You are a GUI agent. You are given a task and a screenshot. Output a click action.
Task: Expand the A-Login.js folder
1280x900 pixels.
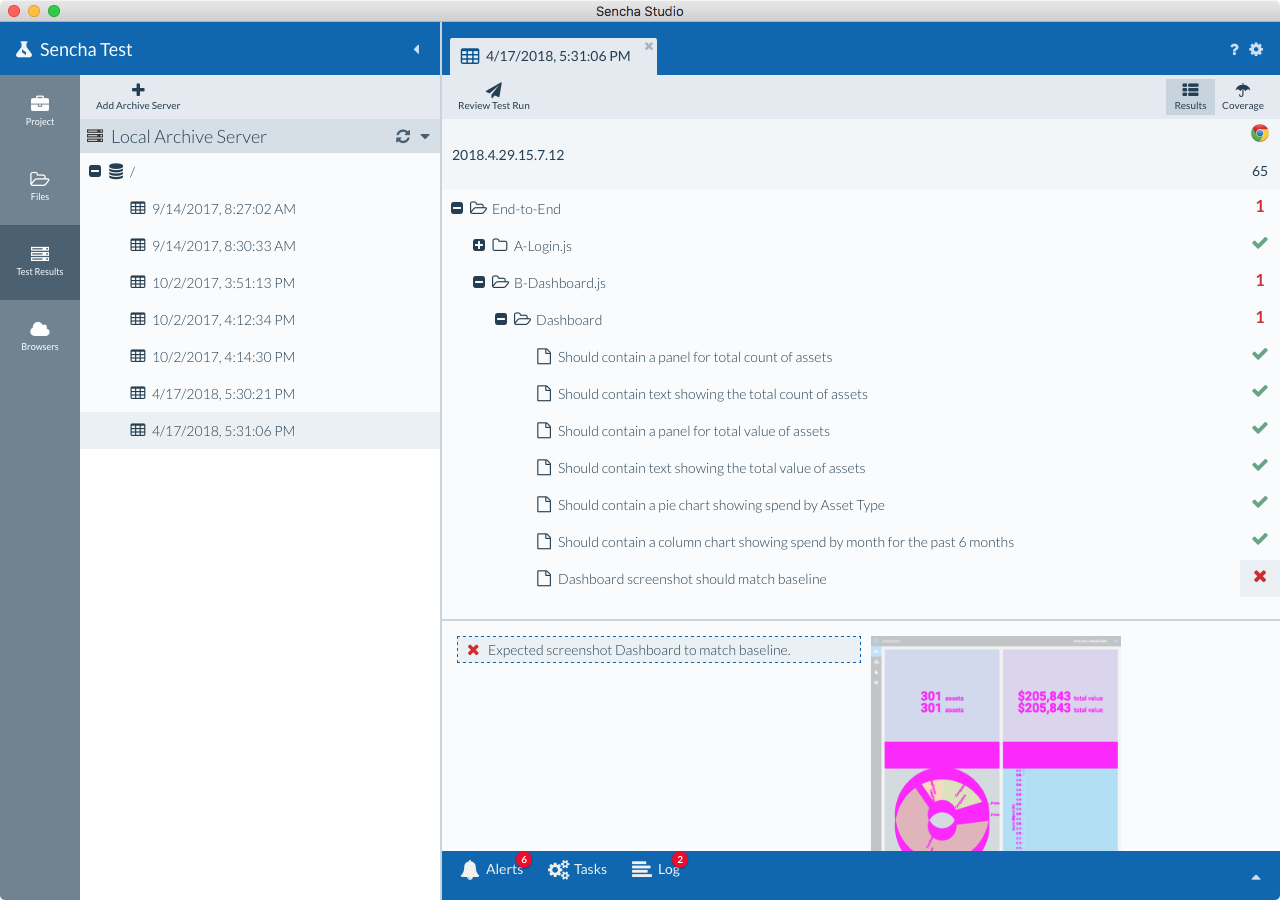pos(479,246)
